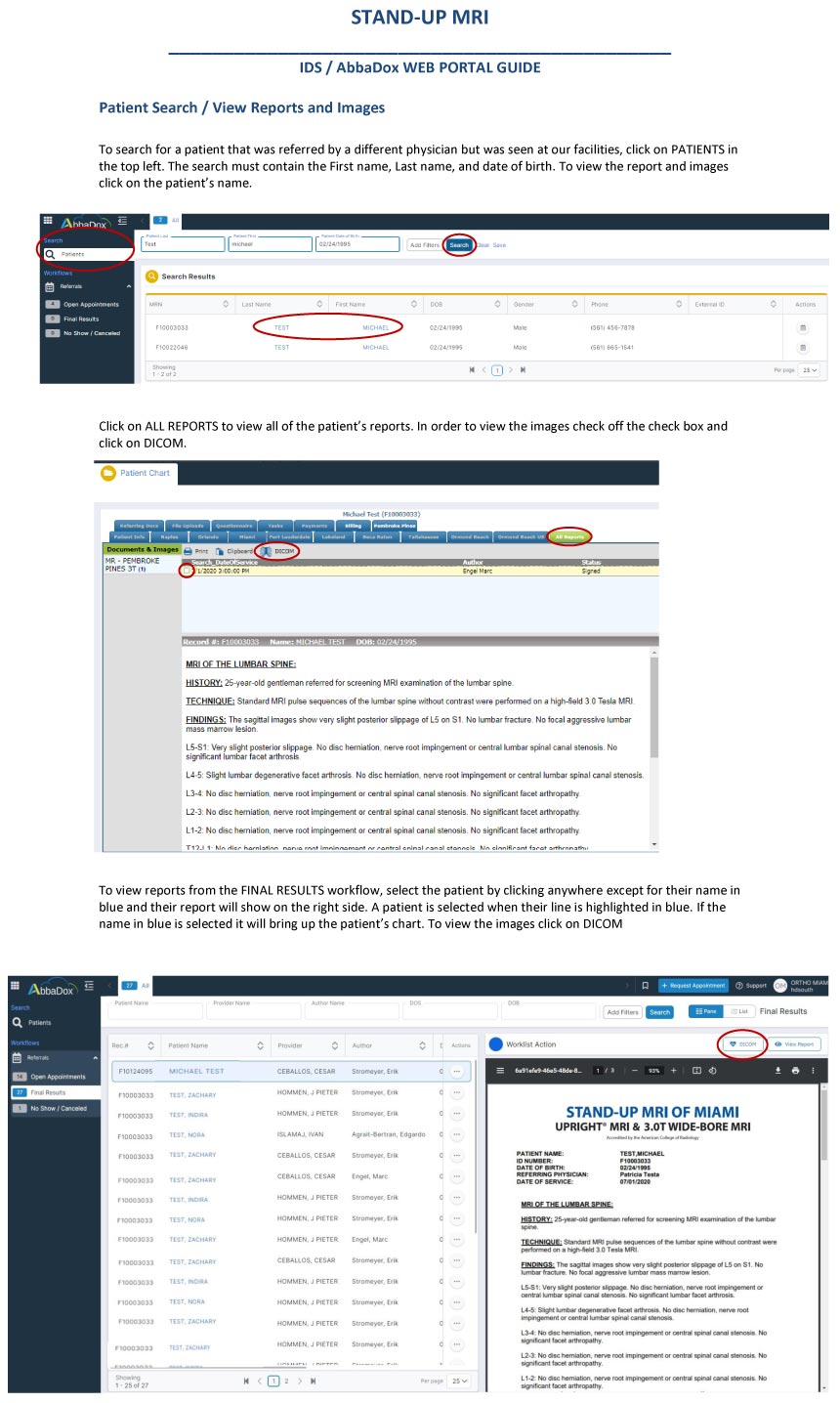Open the PDF viewer hamburger menu

501,1071
